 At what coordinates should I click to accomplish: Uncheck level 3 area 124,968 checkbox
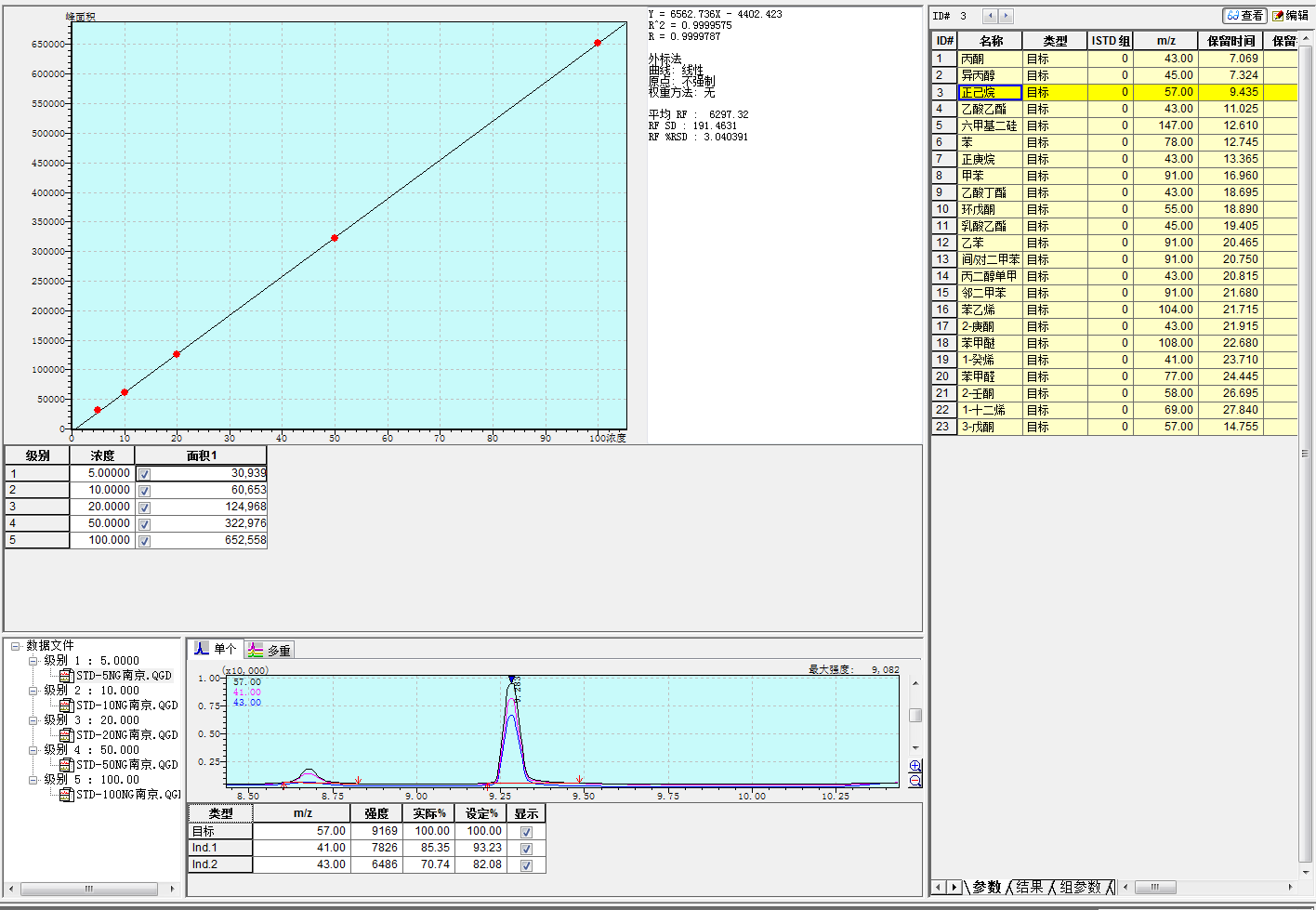144,508
